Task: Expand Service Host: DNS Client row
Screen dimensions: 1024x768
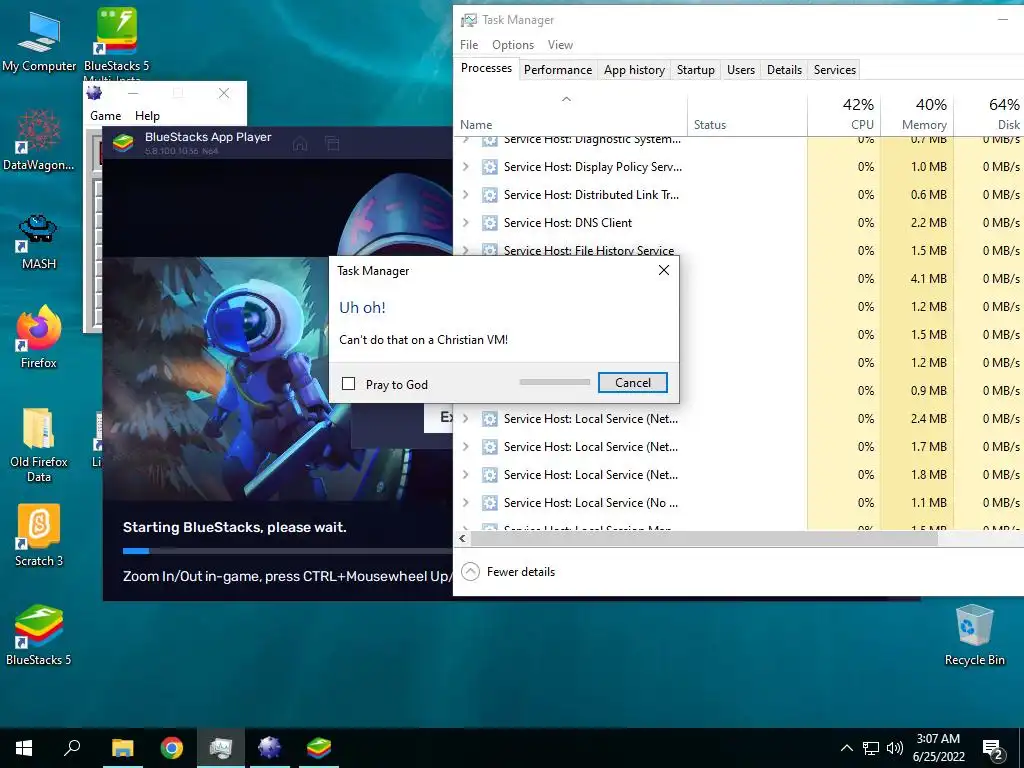Action: pos(466,223)
